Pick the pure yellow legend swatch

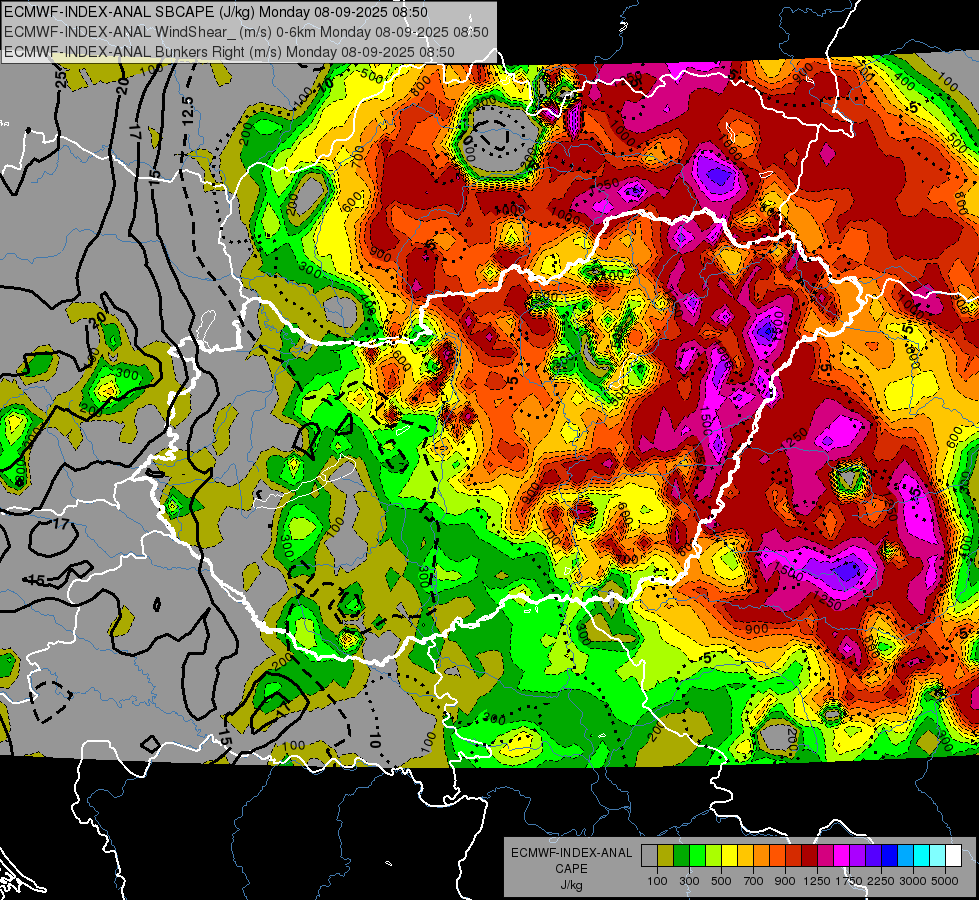(729, 856)
